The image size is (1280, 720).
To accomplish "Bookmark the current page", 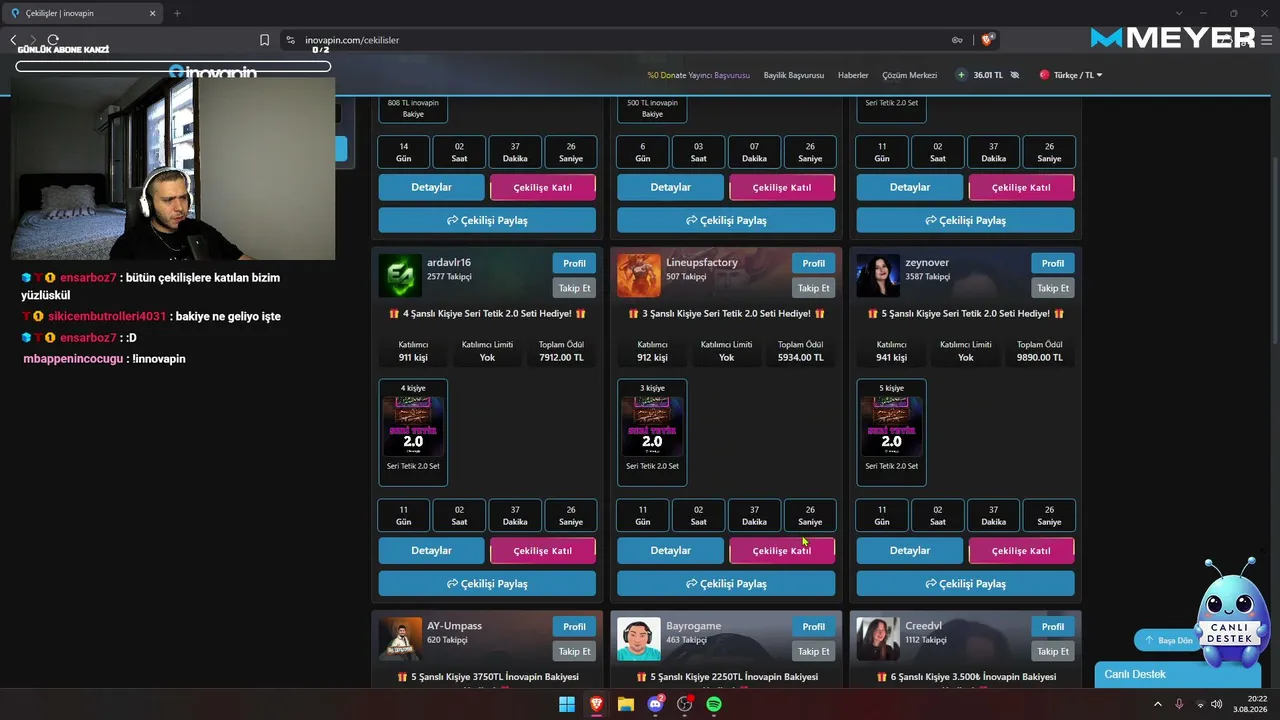I will tap(264, 40).
